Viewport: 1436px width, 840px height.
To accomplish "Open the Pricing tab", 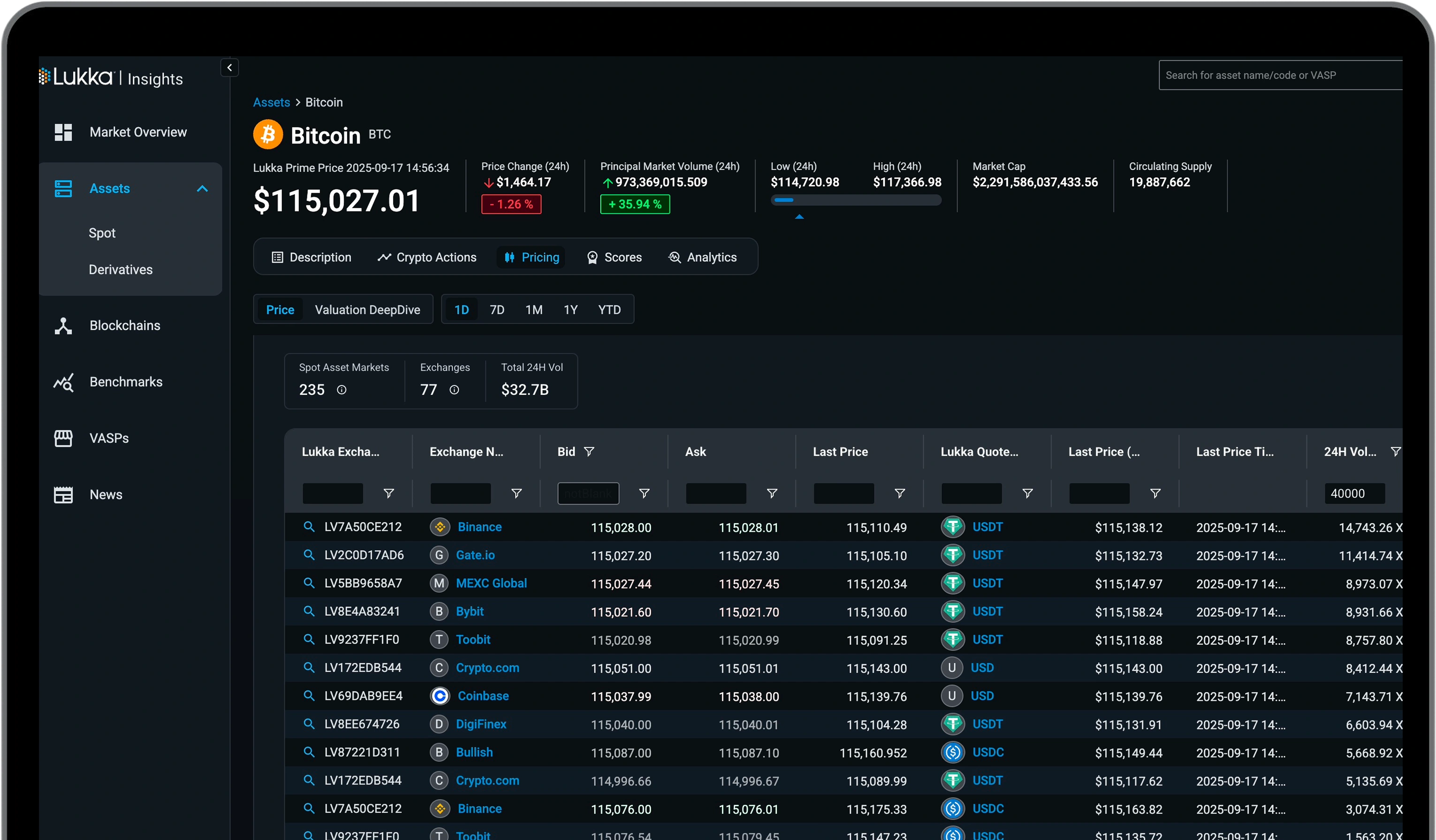I will 531,257.
